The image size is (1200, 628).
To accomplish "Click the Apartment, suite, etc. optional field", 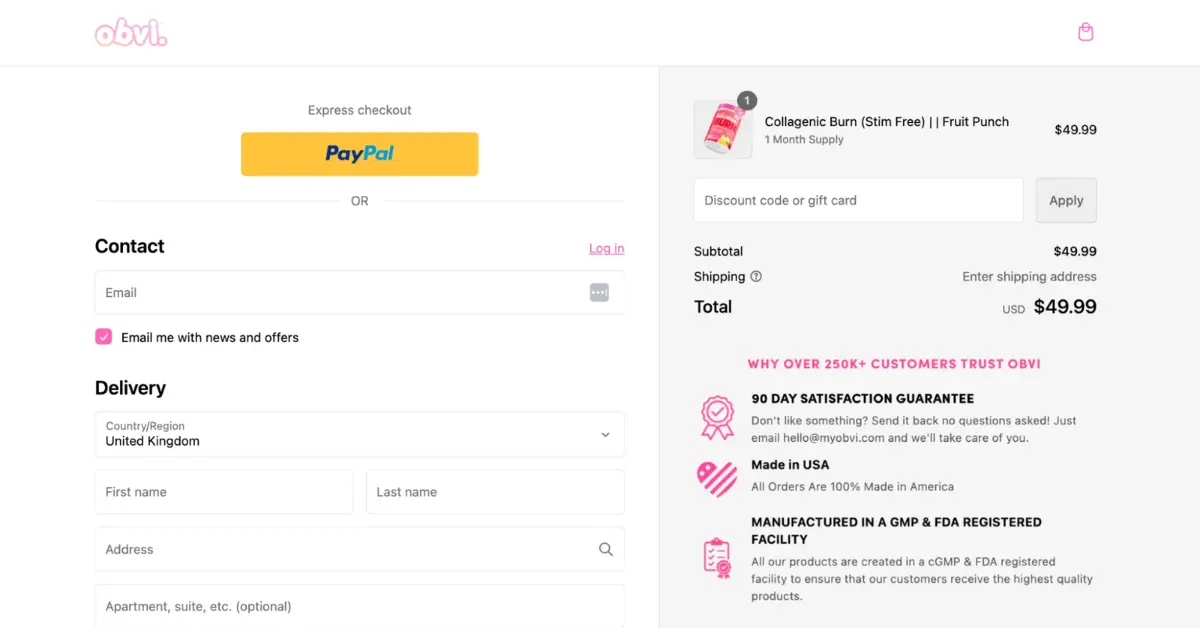I will 359,606.
